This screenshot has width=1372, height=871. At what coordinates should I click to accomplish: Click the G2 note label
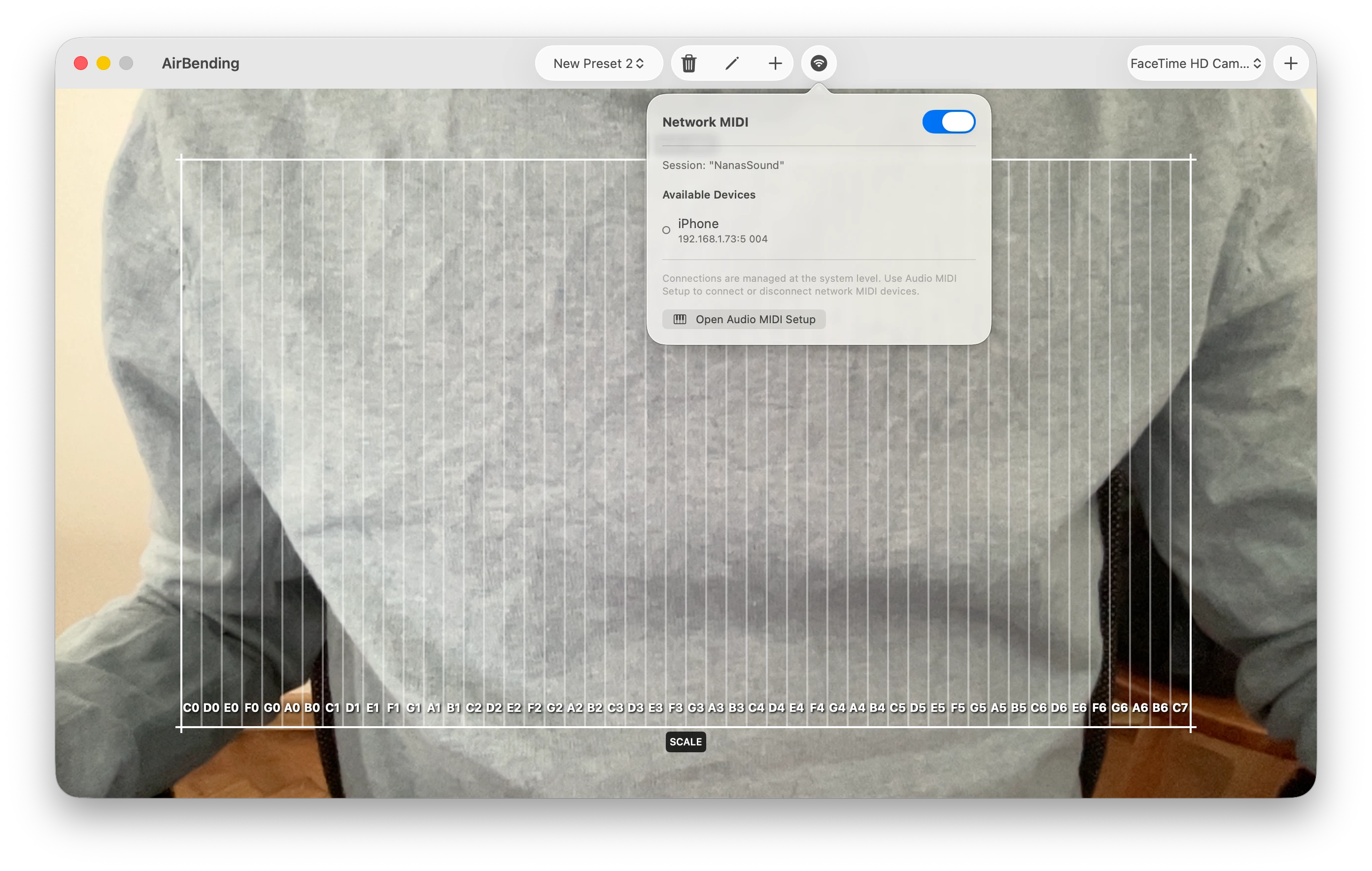point(555,707)
